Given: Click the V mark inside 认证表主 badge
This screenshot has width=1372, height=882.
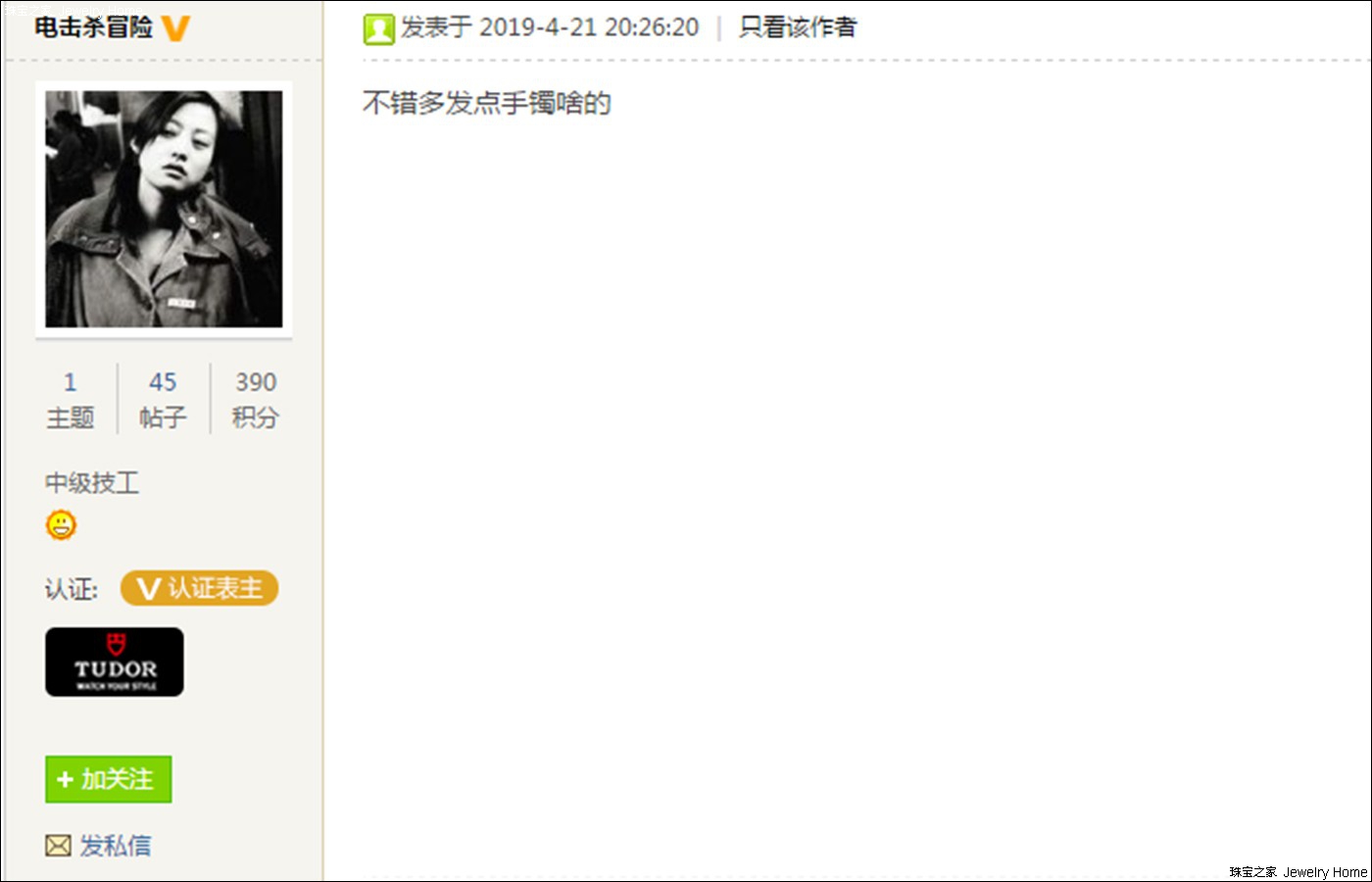Looking at the screenshot, I should pyautogui.click(x=148, y=589).
